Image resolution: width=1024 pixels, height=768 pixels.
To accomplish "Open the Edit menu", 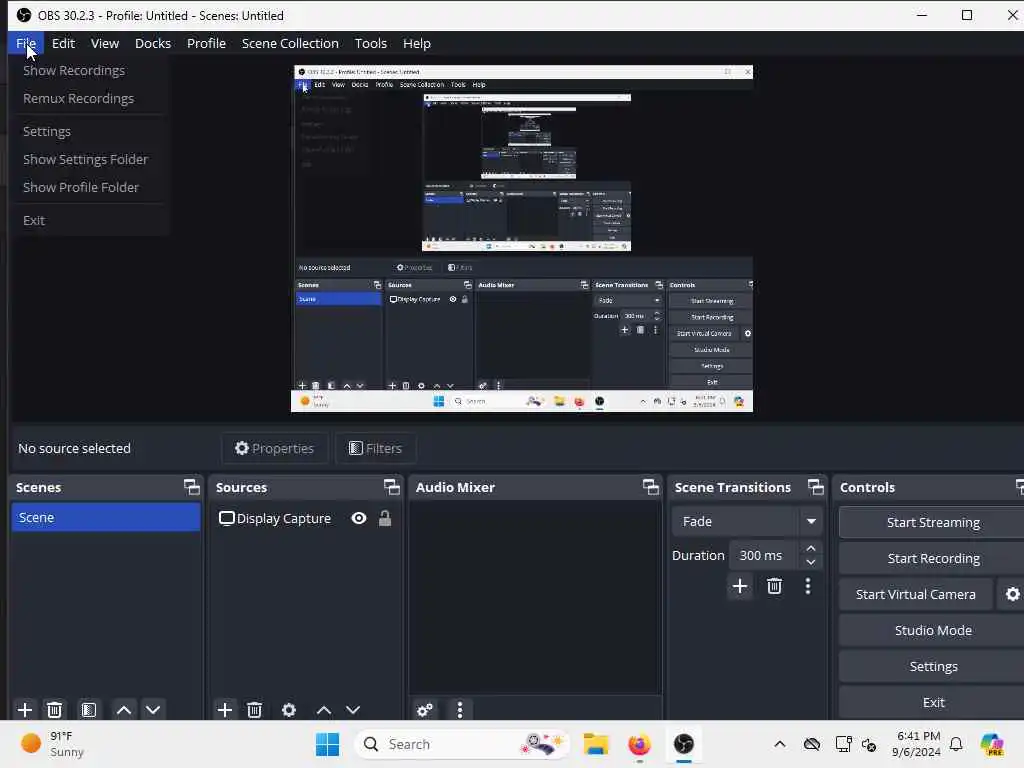I will (63, 43).
